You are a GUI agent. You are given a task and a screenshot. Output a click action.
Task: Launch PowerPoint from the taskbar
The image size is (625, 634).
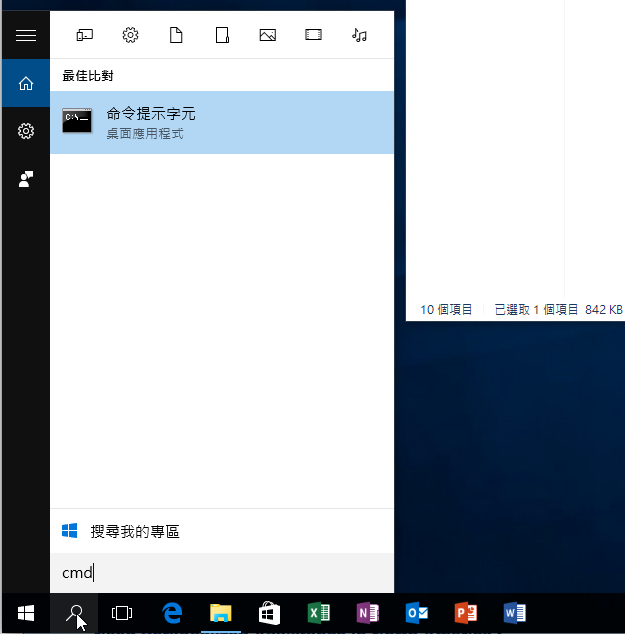point(466,613)
